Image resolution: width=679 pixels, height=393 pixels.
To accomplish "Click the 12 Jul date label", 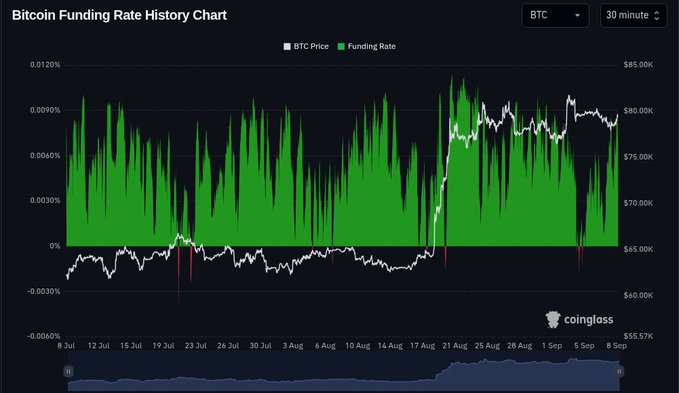I will [99, 346].
